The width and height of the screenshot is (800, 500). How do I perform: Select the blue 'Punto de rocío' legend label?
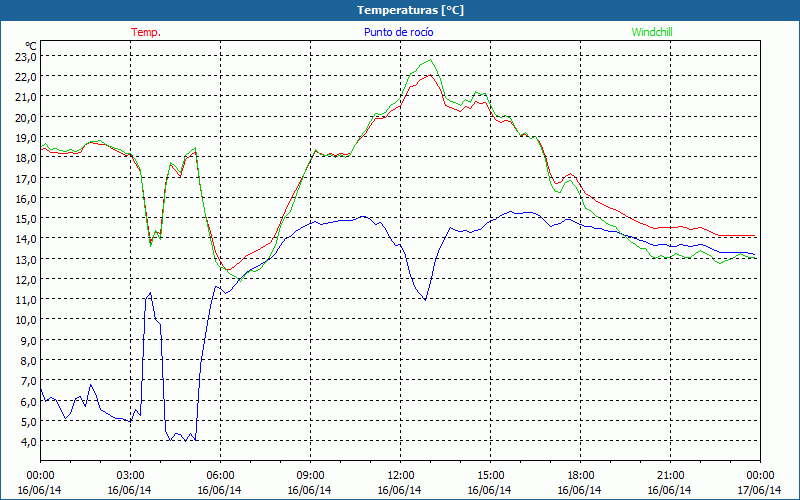398,32
